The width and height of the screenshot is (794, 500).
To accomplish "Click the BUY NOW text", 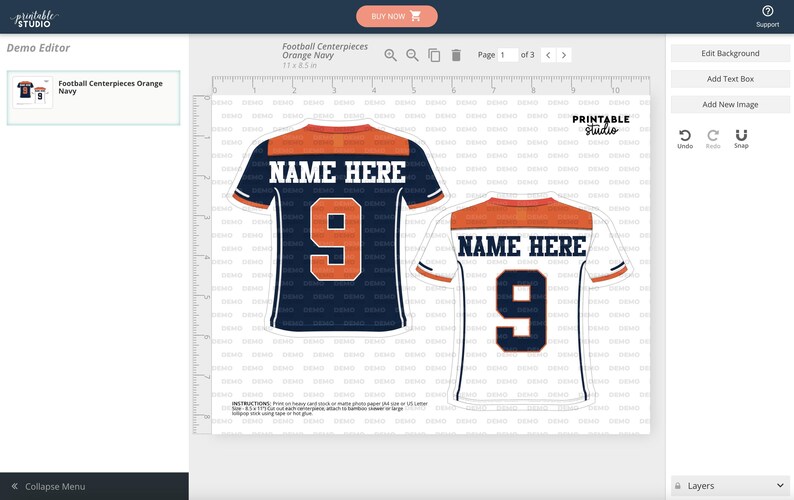I will click(388, 16).
